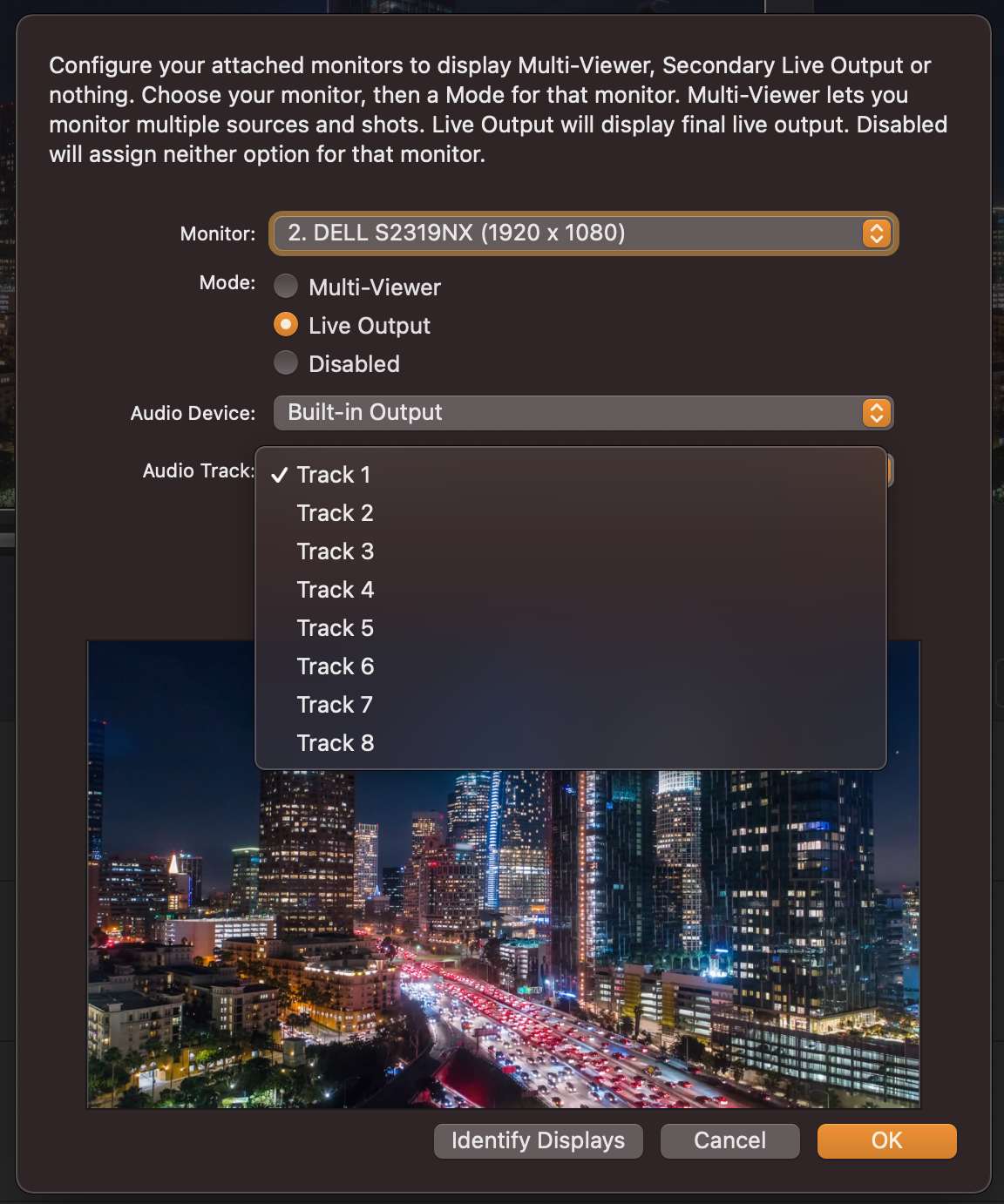The width and height of the screenshot is (1004, 1204).
Task: Confirm settings with the OK button
Action: click(887, 1141)
